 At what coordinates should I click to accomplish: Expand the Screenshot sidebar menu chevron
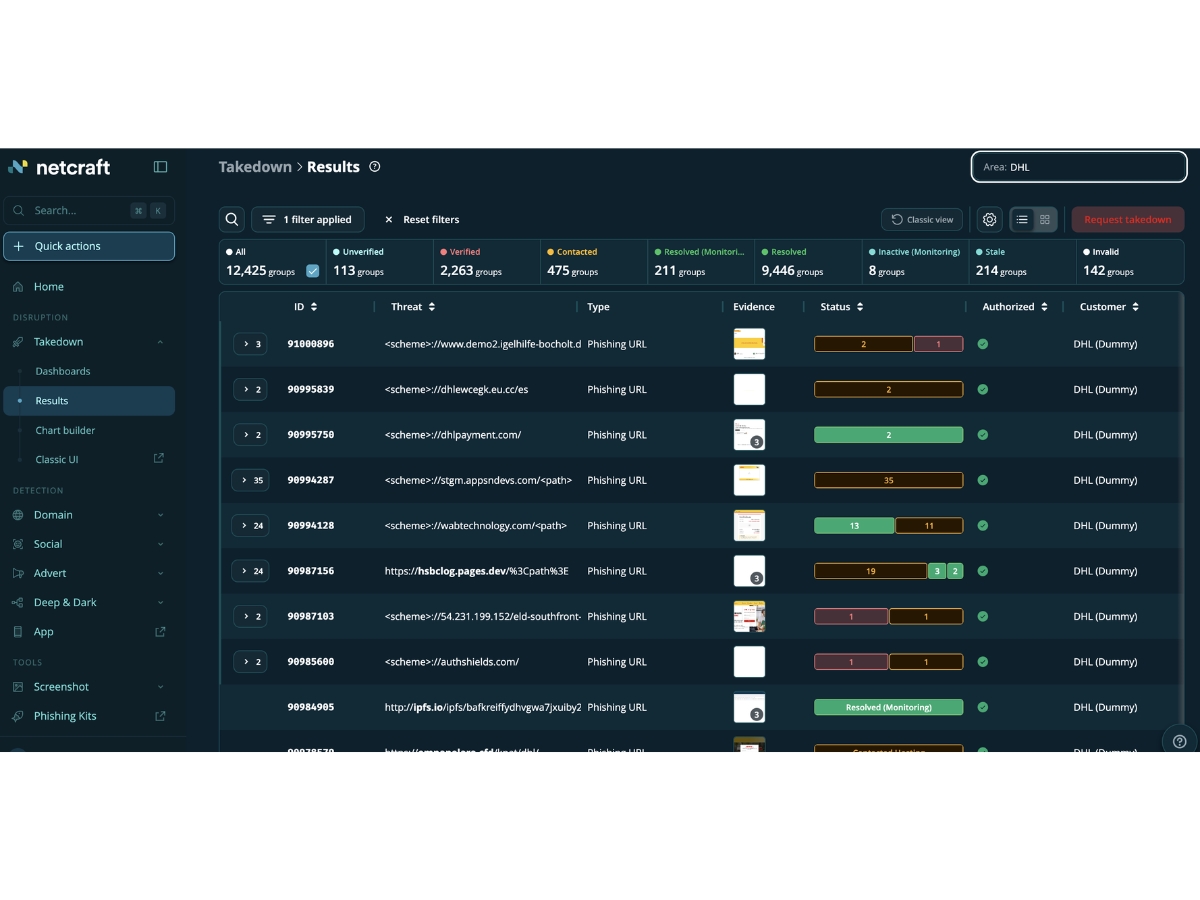tap(160, 687)
